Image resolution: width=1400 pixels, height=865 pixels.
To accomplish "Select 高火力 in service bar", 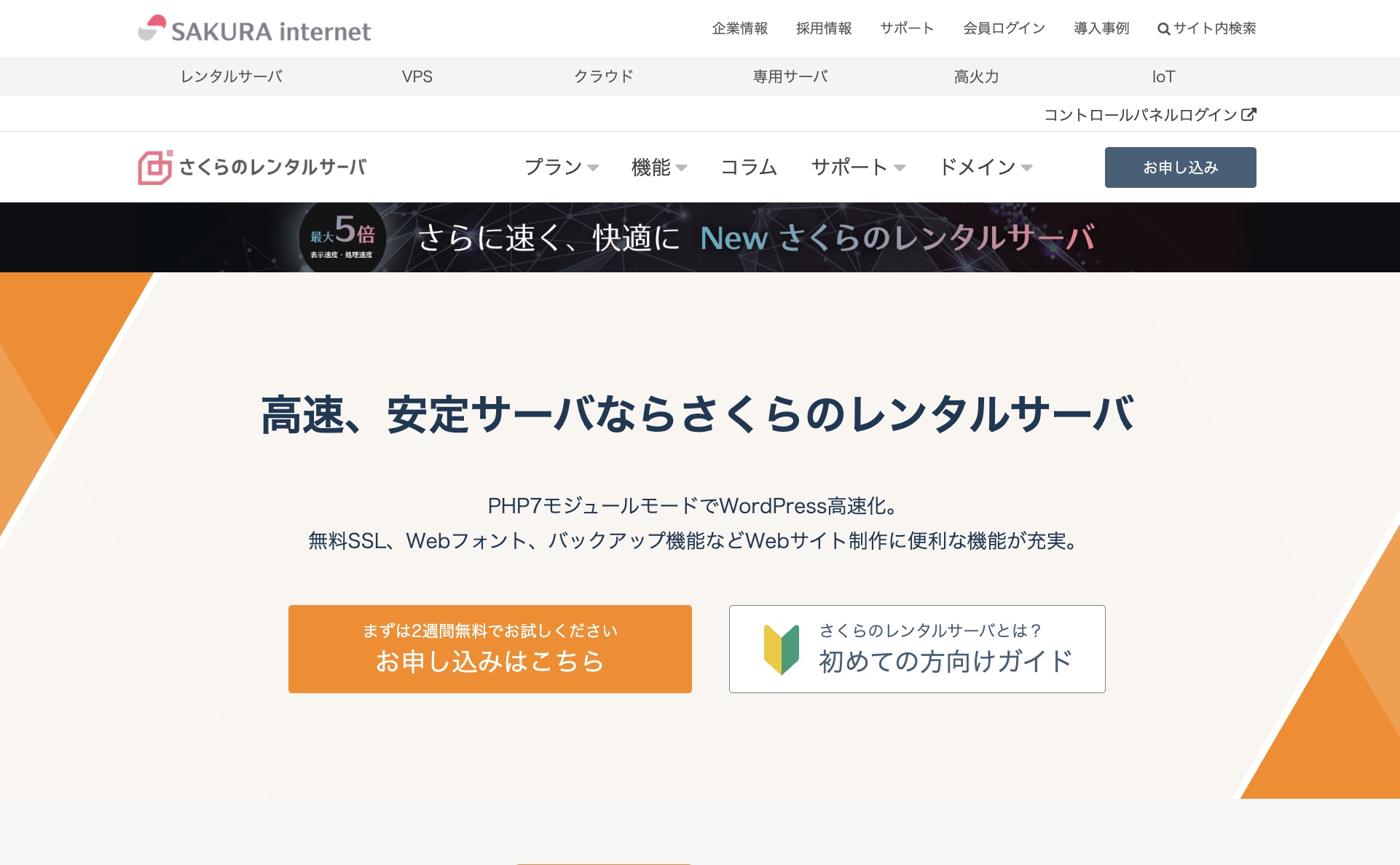I will 977,76.
